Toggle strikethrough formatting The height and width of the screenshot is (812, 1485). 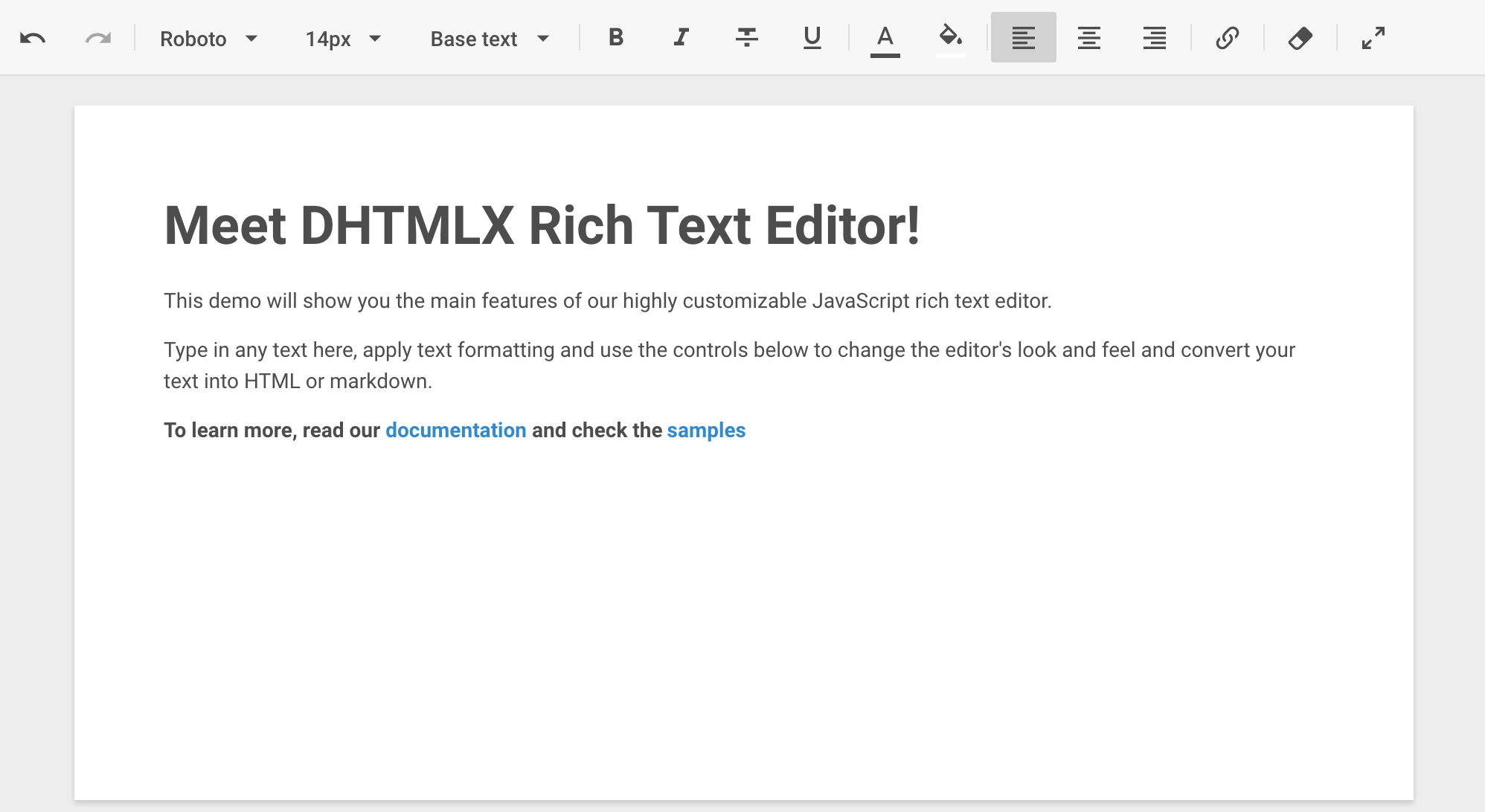point(747,38)
